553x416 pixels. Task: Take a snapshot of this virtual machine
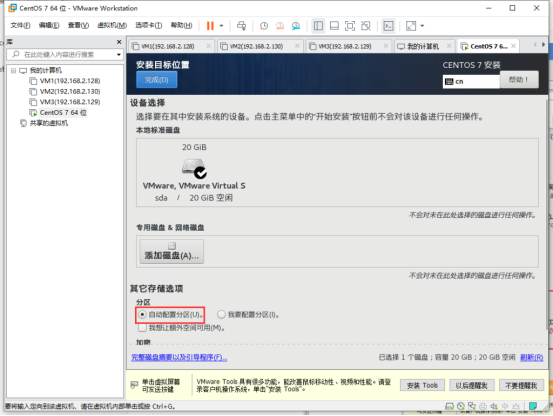264,26
